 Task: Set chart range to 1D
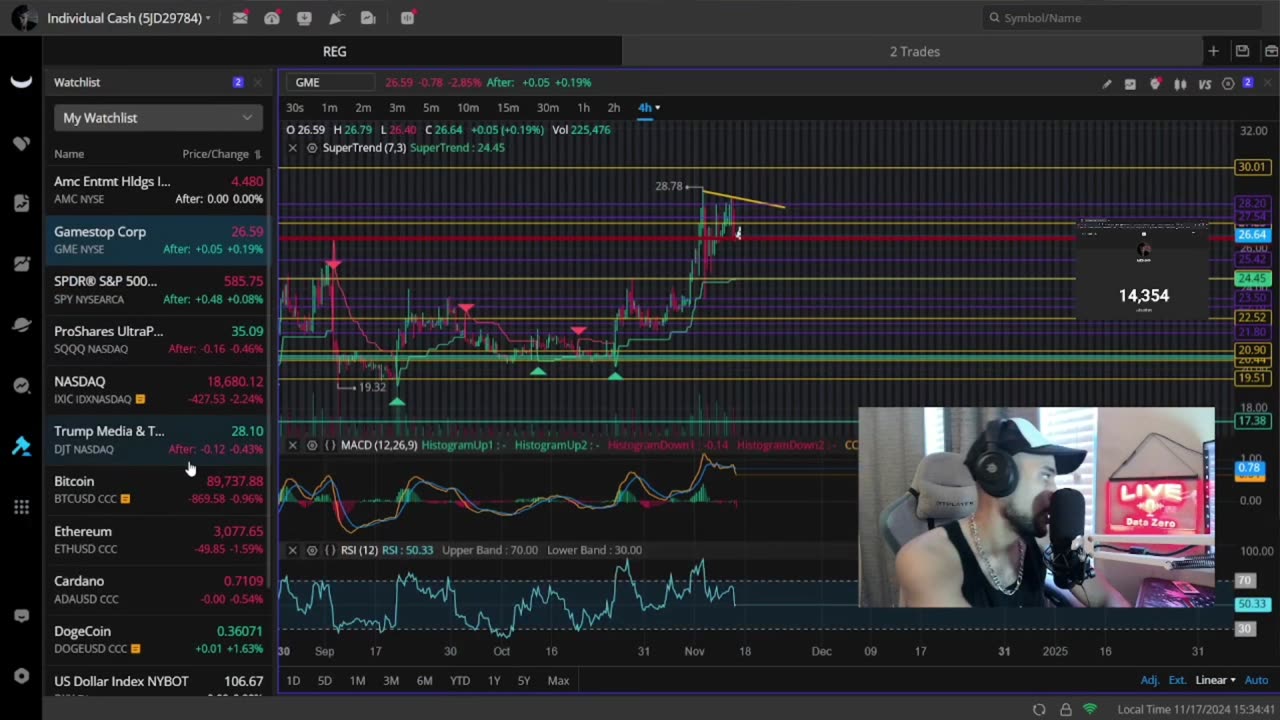(x=293, y=681)
